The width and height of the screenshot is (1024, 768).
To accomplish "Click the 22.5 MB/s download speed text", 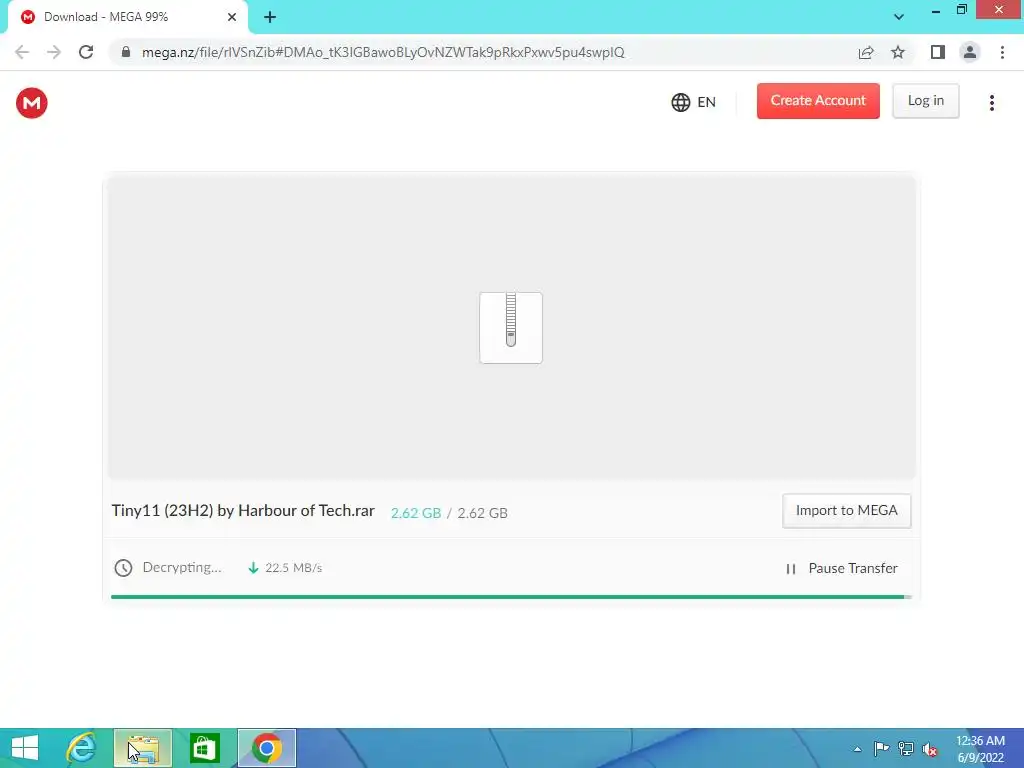I will [x=293, y=568].
